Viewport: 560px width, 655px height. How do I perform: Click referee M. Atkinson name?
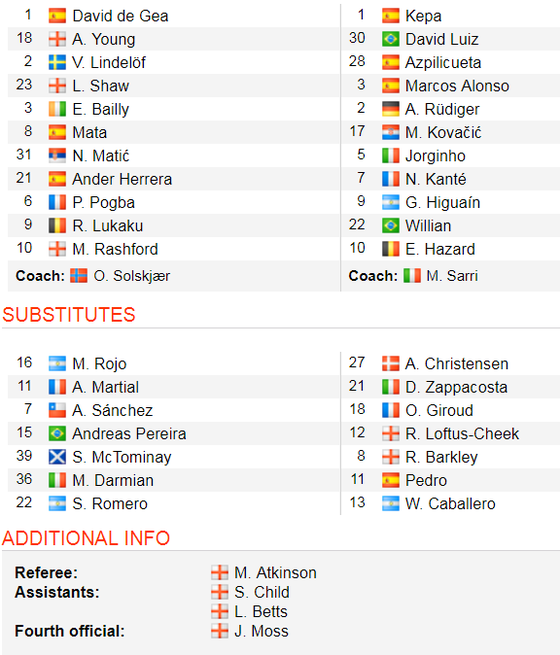pos(275,573)
